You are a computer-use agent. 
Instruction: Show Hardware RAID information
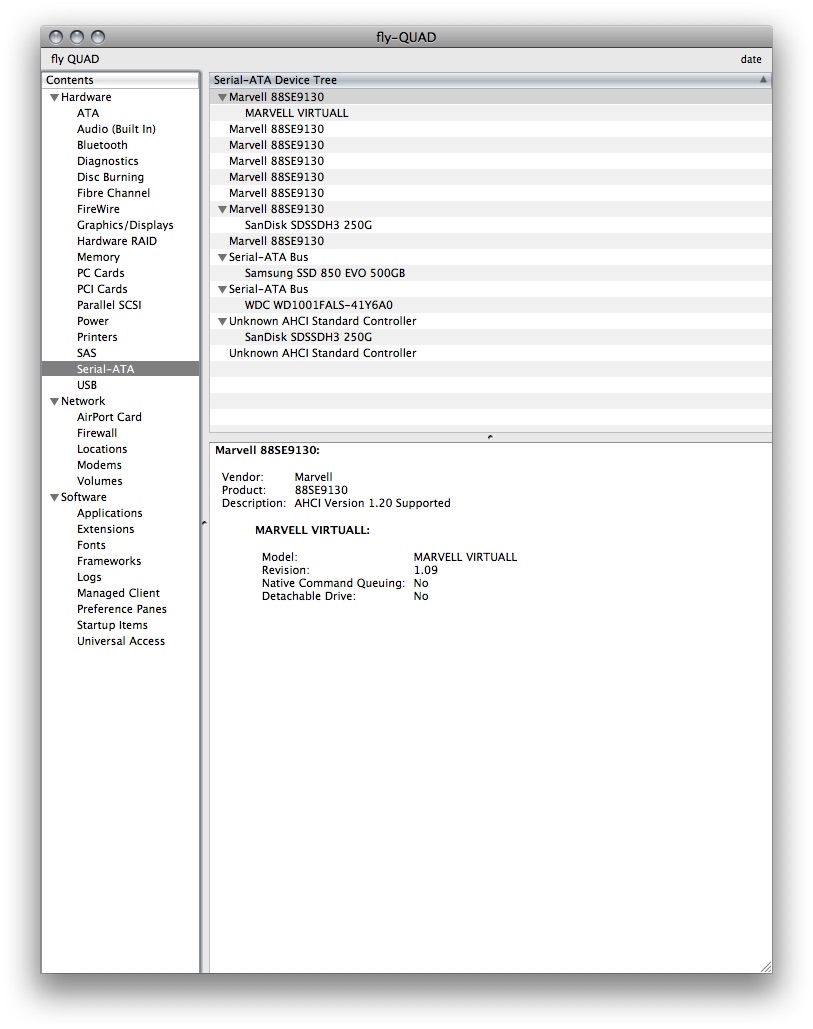pyautogui.click(x=117, y=241)
